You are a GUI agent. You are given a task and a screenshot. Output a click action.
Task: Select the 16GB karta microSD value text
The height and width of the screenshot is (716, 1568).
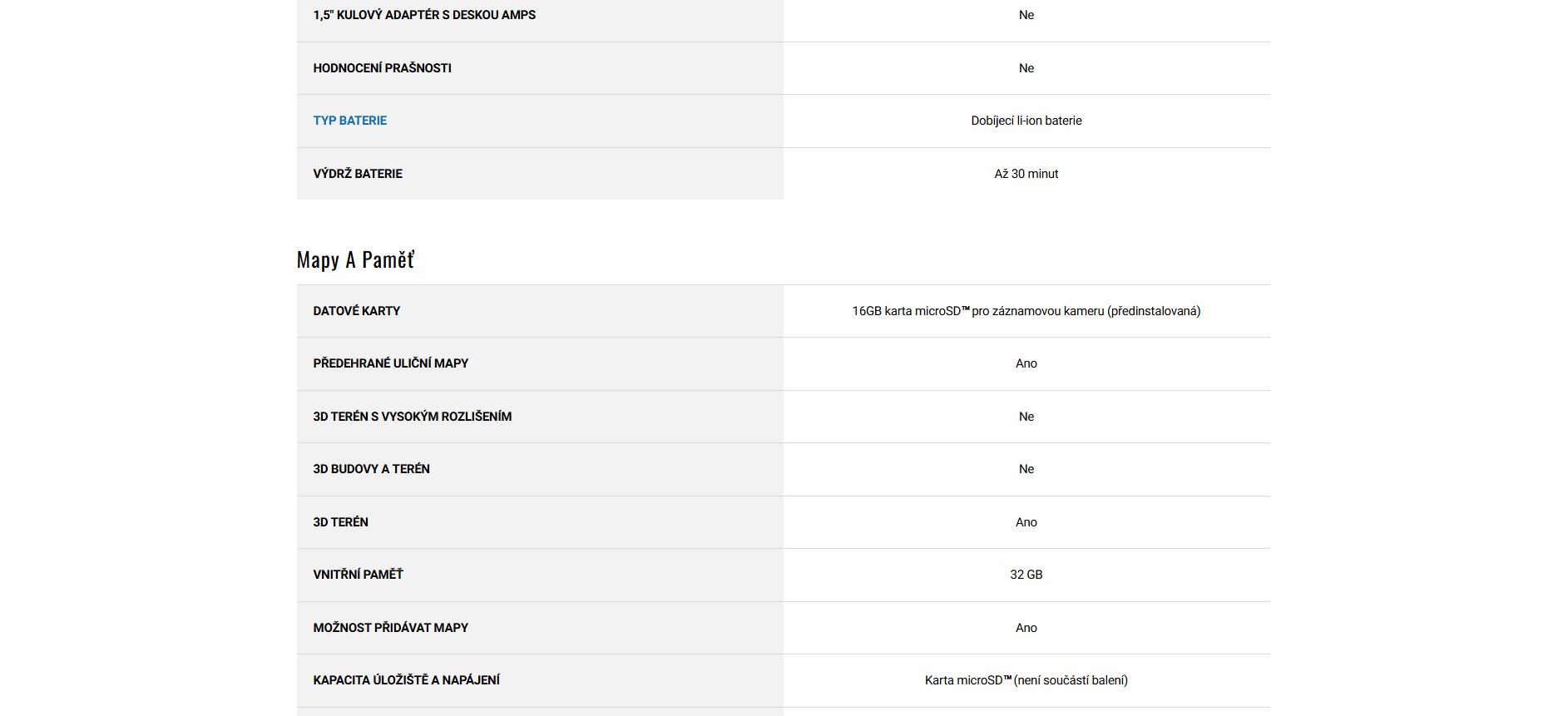[x=1026, y=311]
